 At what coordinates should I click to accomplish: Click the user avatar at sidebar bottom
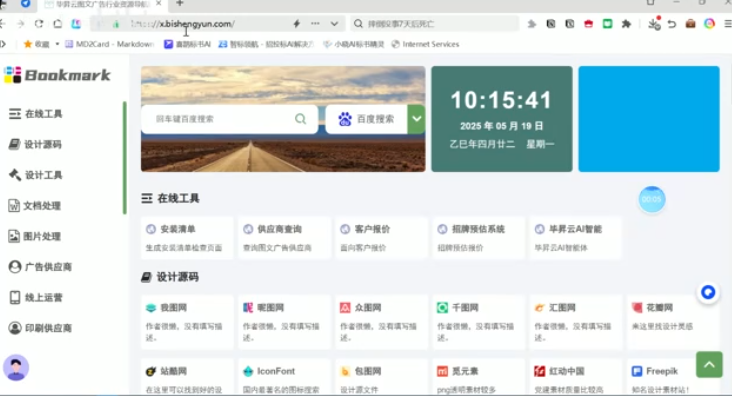click(16, 368)
